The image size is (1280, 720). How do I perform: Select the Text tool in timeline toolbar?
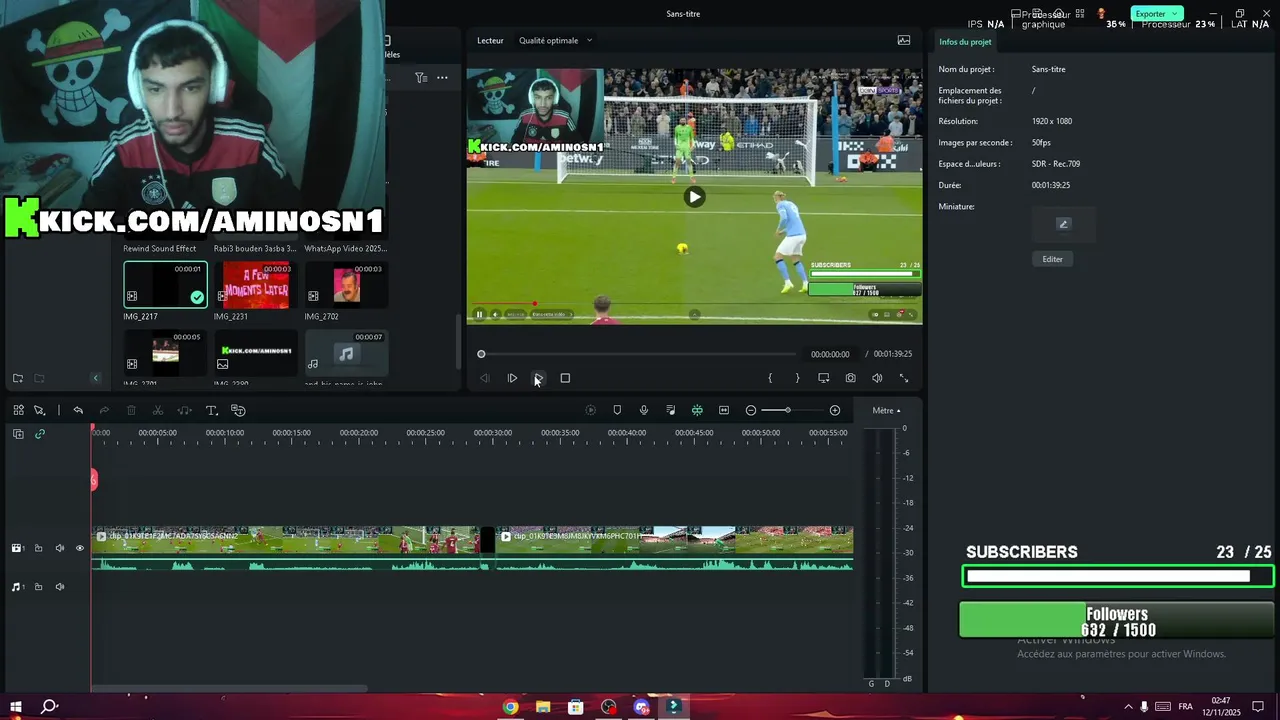(x=212, y=410)
